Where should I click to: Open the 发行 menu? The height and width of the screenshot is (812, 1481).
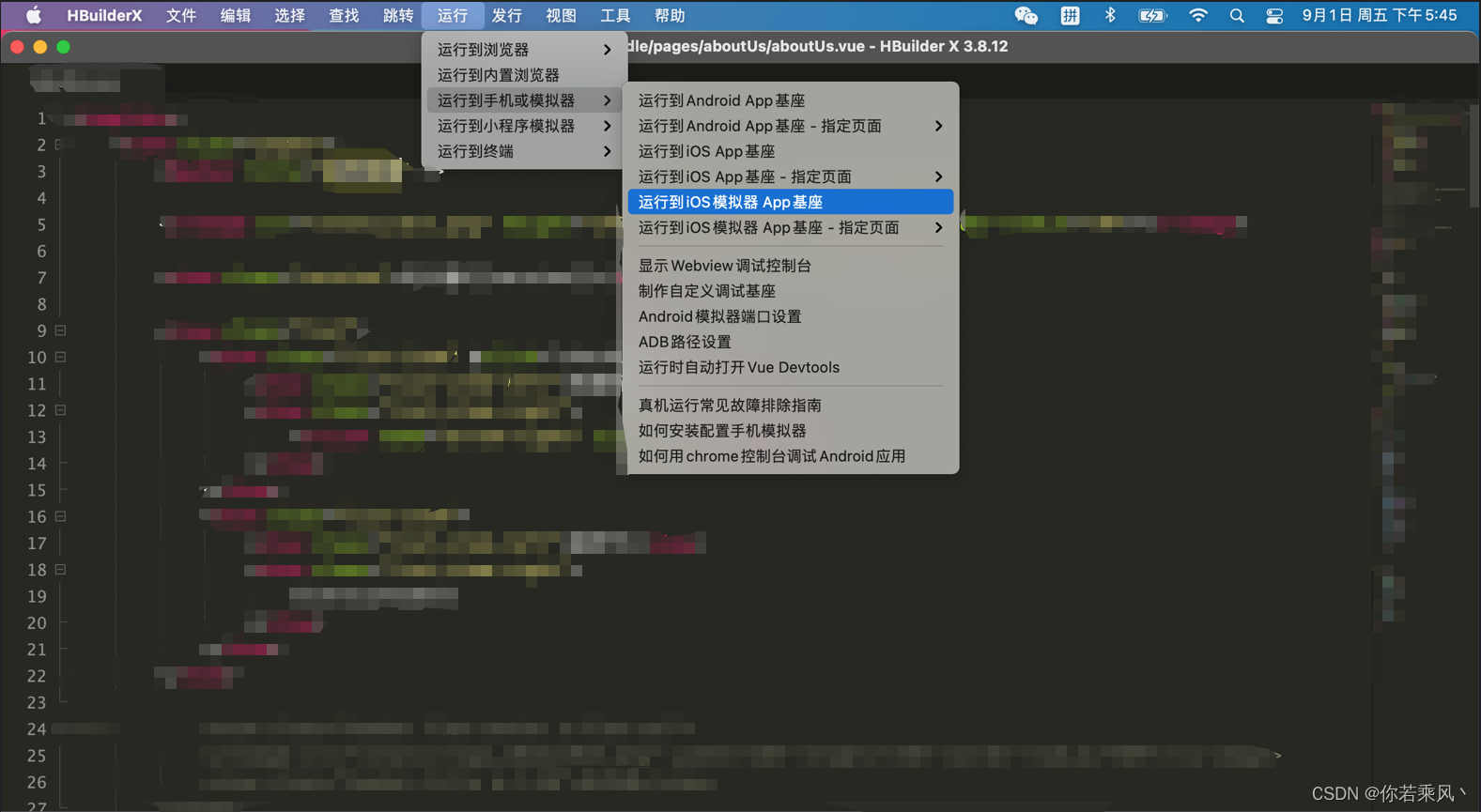[507, 15]
